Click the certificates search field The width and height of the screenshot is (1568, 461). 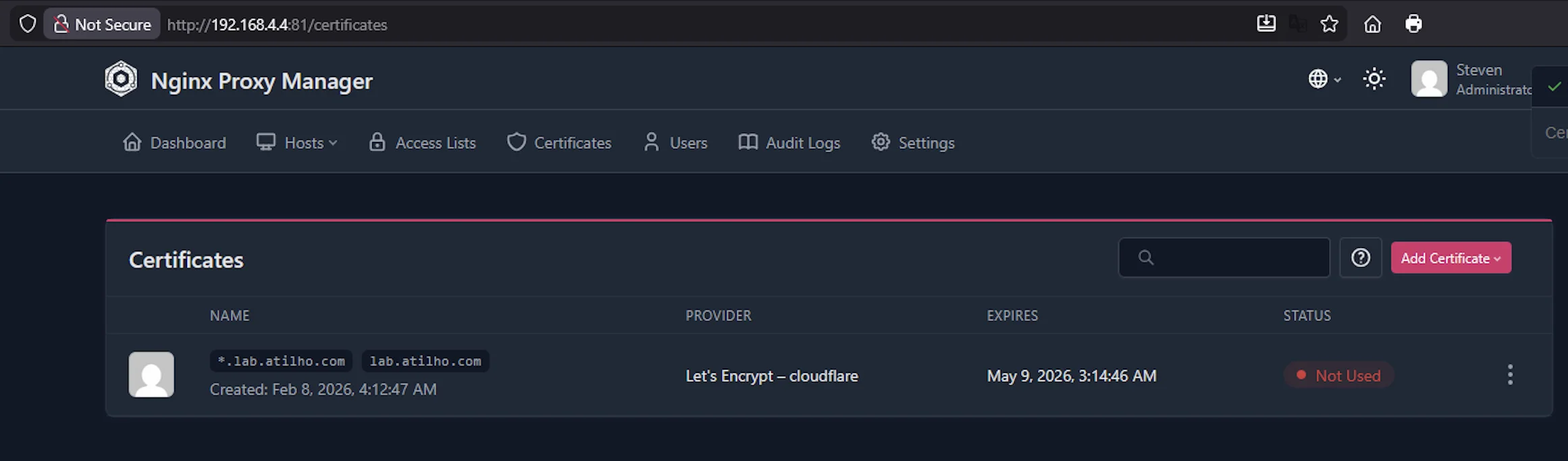(x=1224, y=258)
